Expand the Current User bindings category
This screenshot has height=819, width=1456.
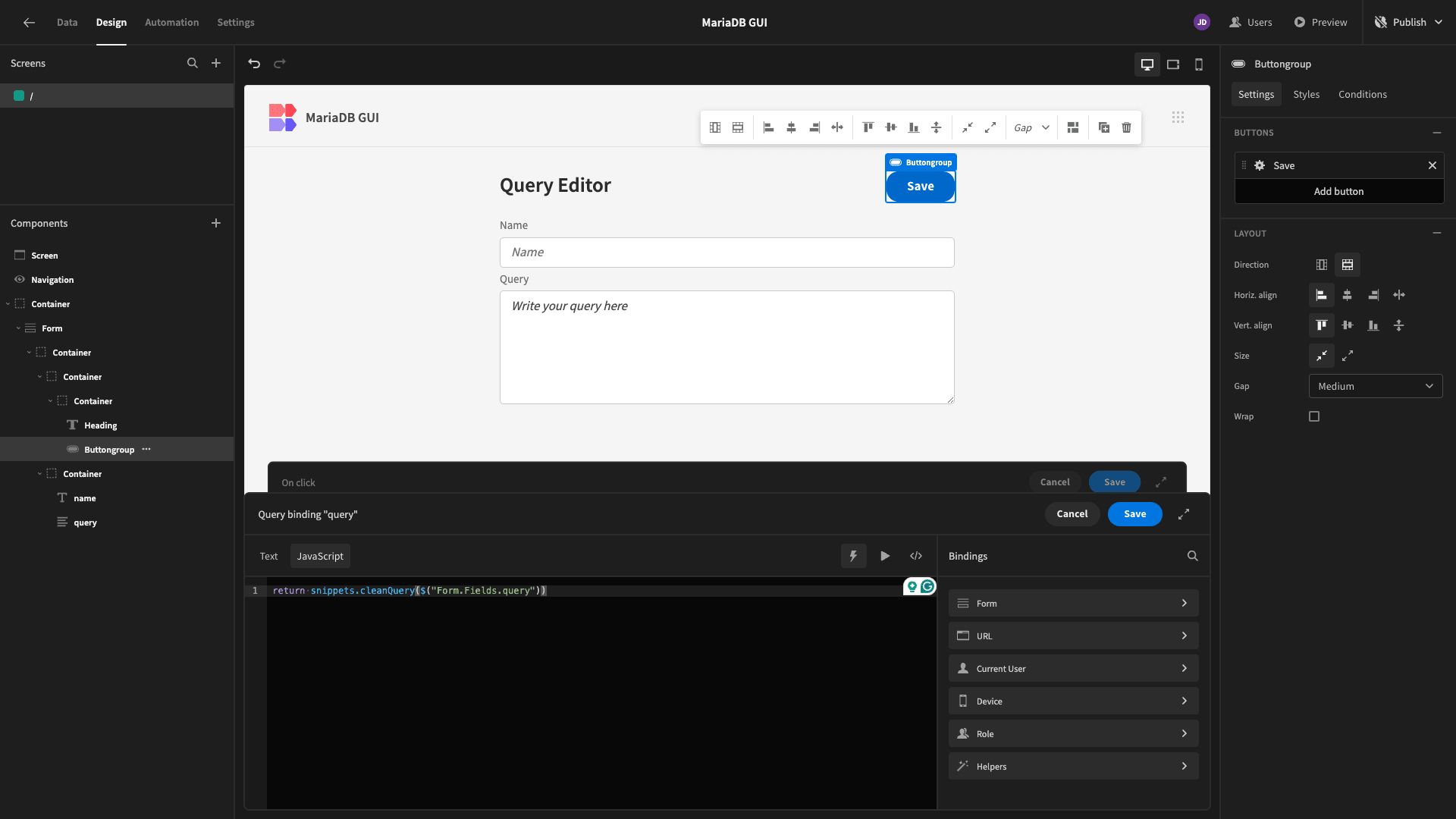click(1073, 669)
